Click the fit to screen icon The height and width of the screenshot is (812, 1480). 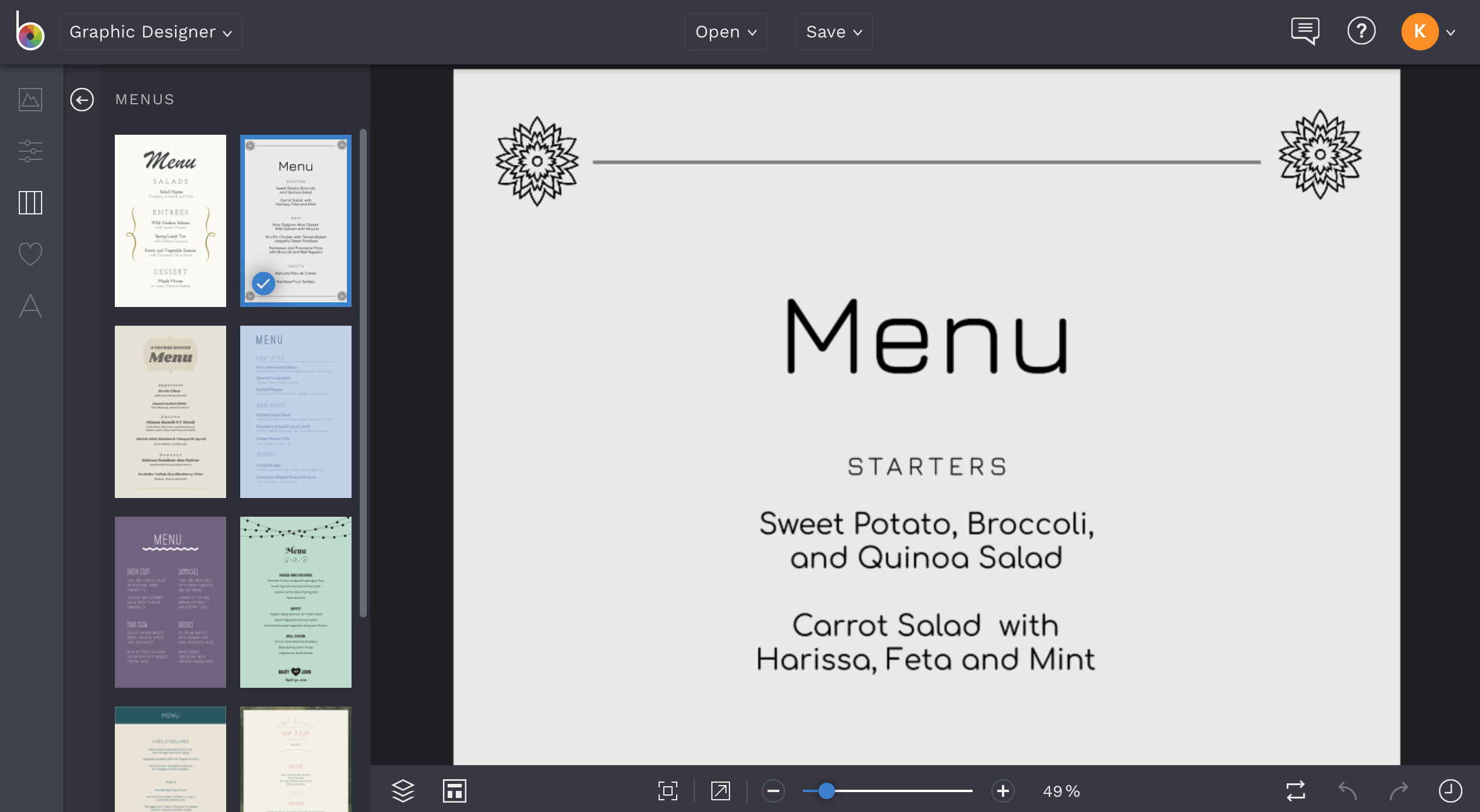pos(668,791)
